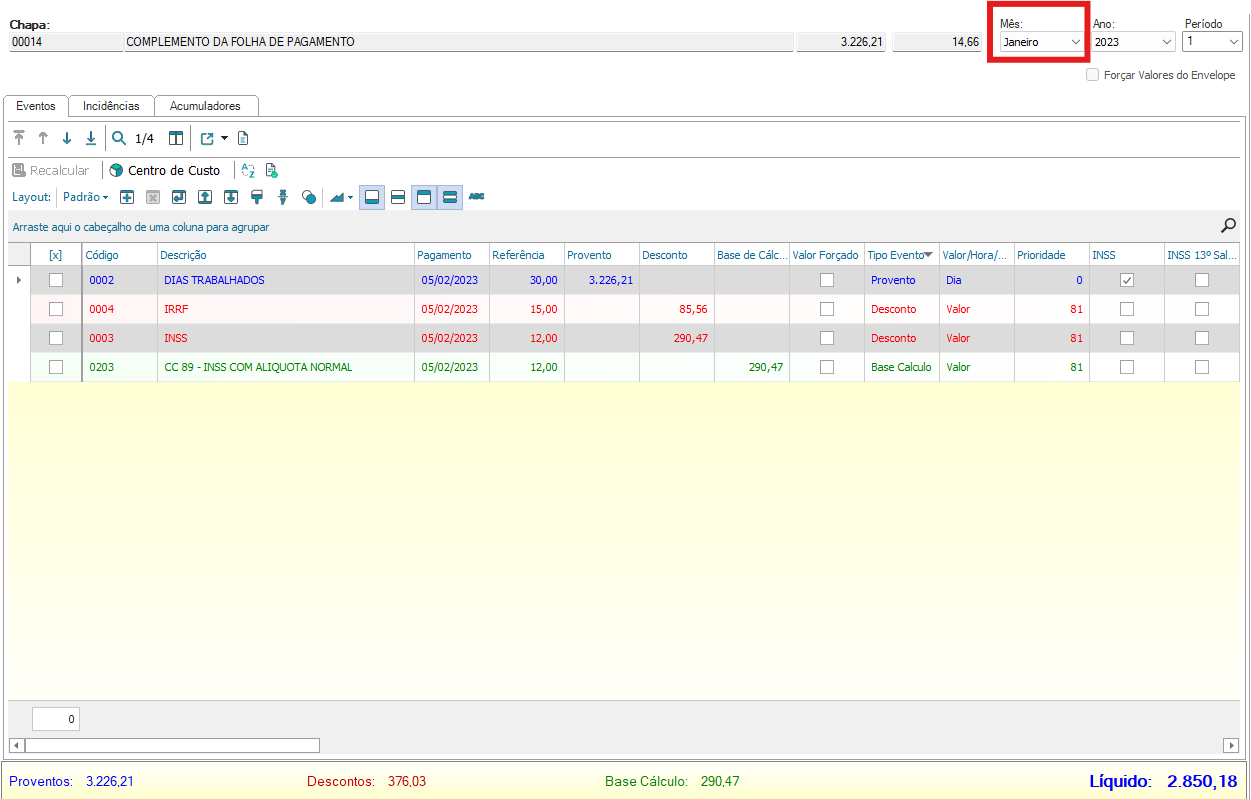Sort by the Descrição column header

286,255
